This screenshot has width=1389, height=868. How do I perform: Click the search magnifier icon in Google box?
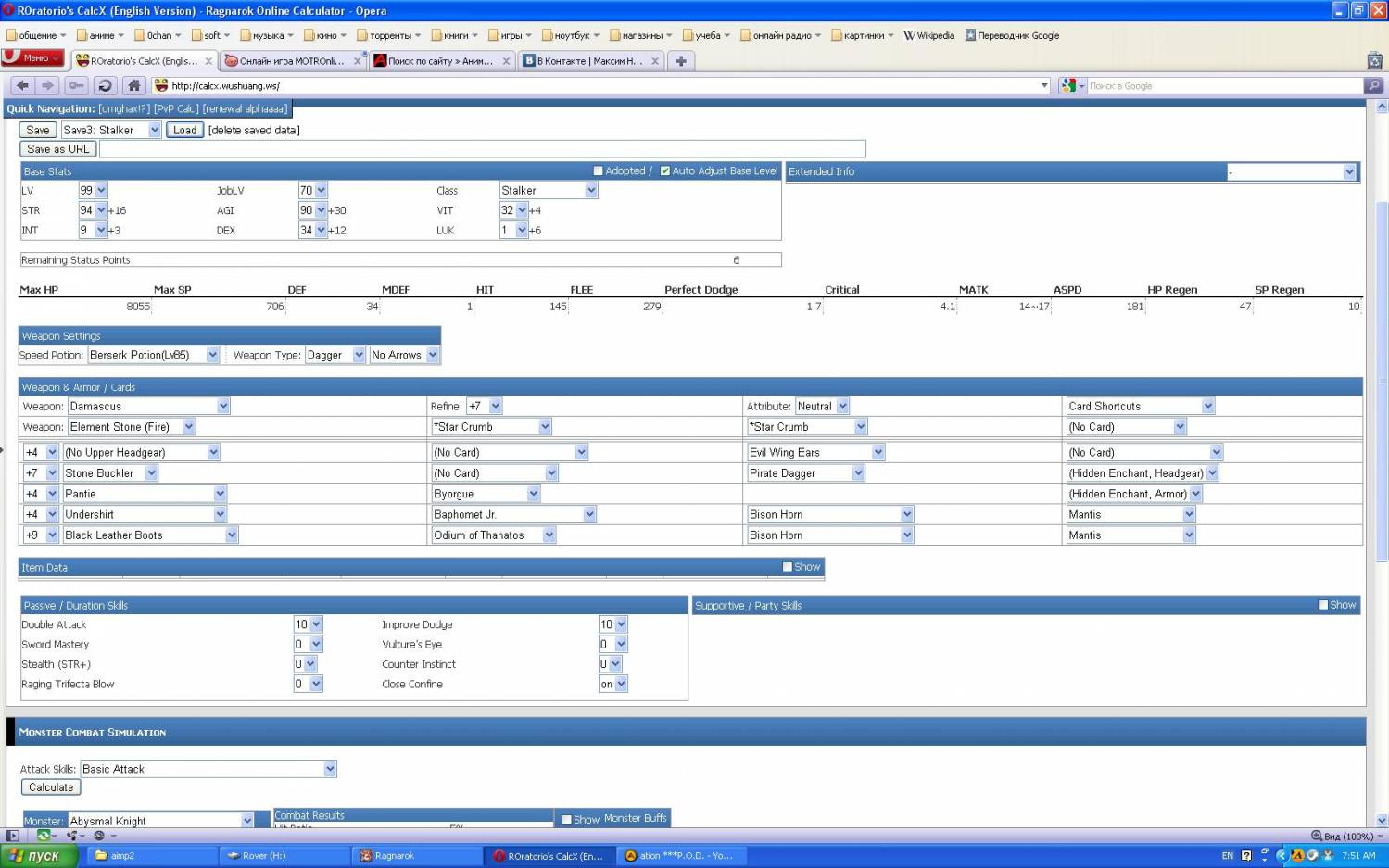tap(1374, 85)
